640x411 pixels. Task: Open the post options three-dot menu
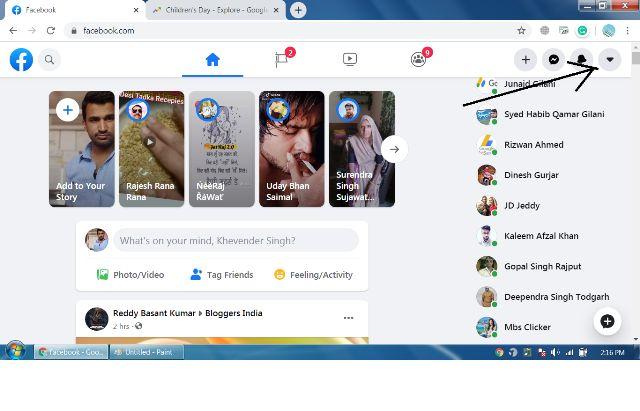tap(348, 318)
